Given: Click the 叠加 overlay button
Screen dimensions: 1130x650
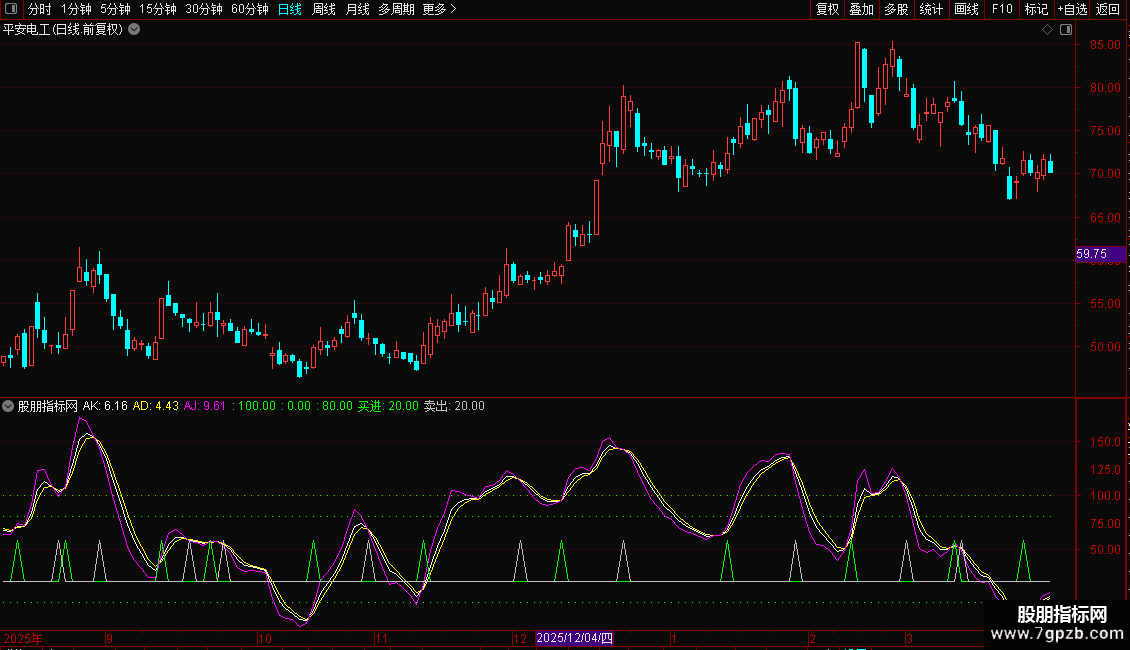Looking at the screenshot, I should pyautogui.click(x=861, y=9).
